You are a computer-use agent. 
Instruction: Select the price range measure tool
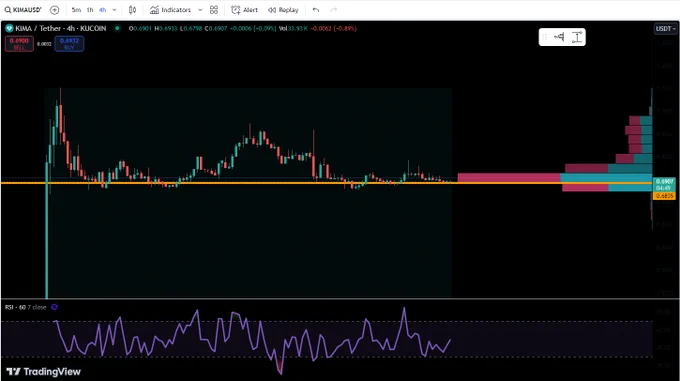pyautogui.click(x=577, y=37)
